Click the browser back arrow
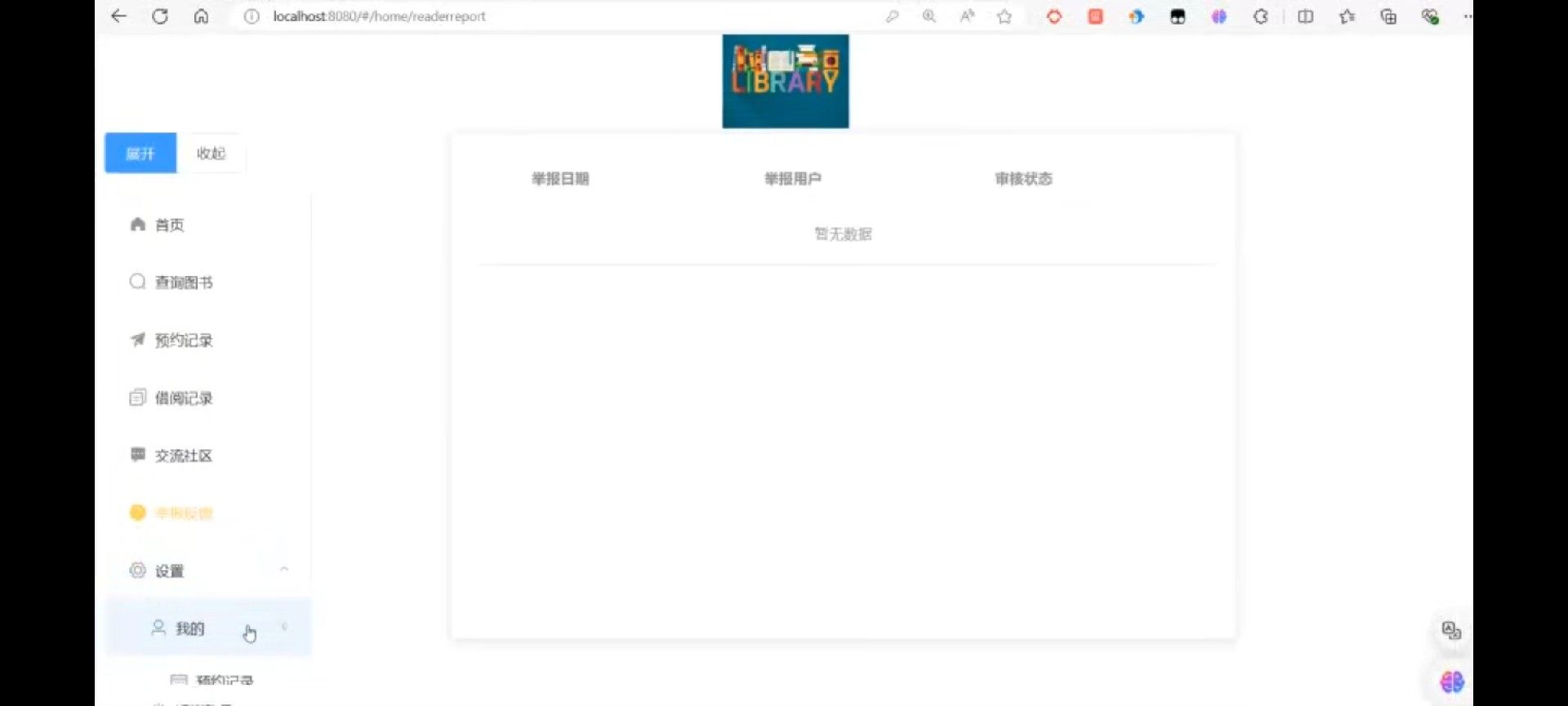The image size is (1568, 706). pyautogui.click(x=119, y=16)
